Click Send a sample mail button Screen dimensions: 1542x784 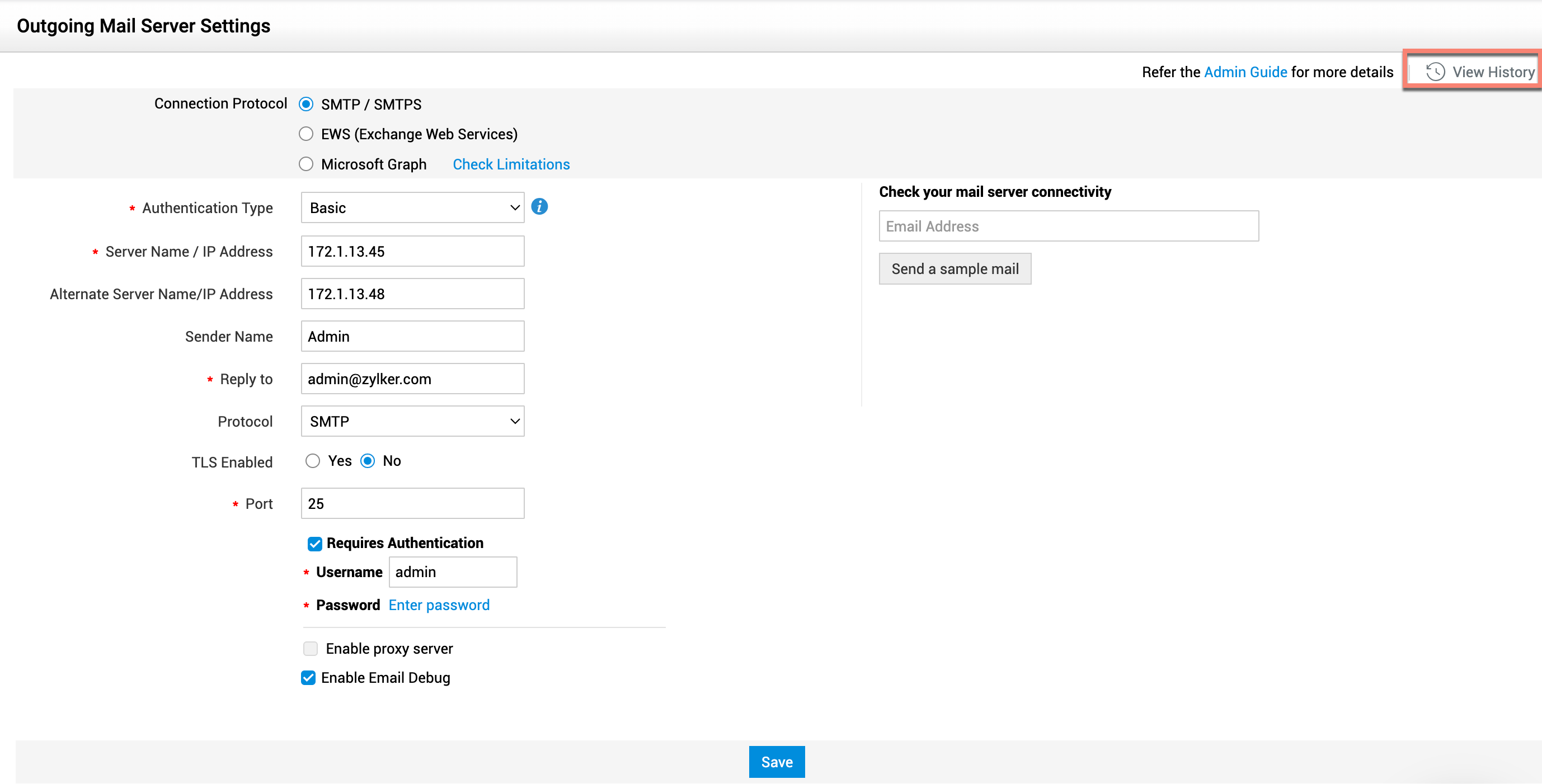coord(955,269)
